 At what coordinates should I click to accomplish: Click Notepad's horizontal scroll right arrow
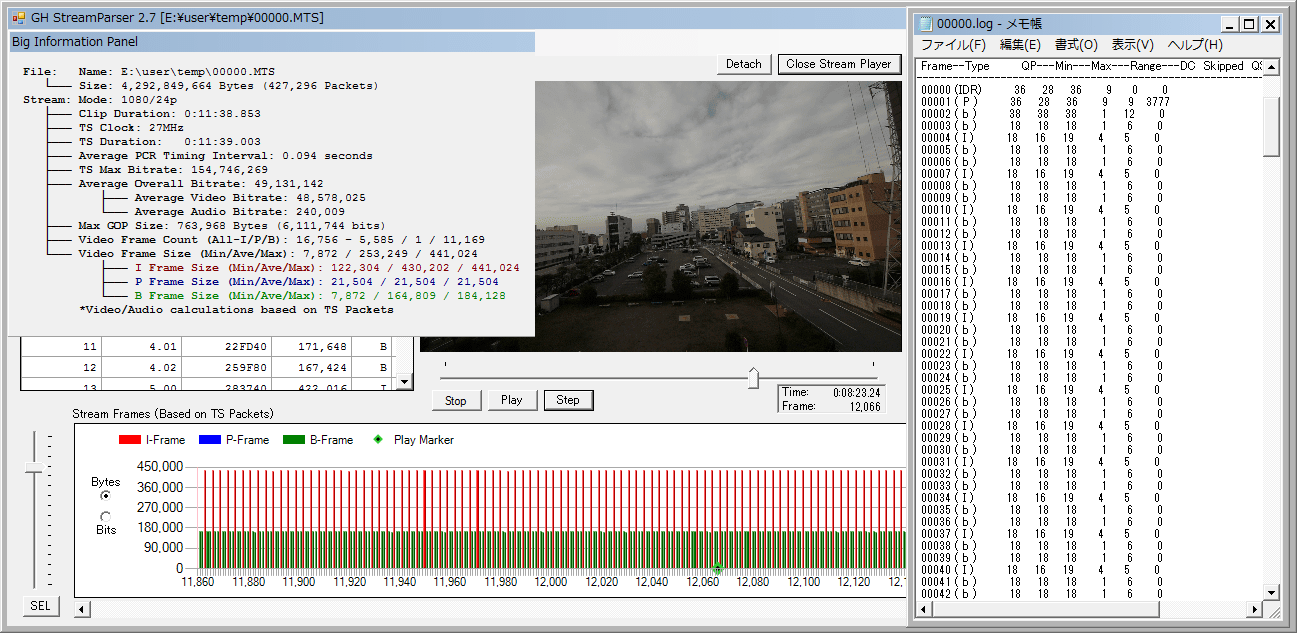[x=1255, y=610]
